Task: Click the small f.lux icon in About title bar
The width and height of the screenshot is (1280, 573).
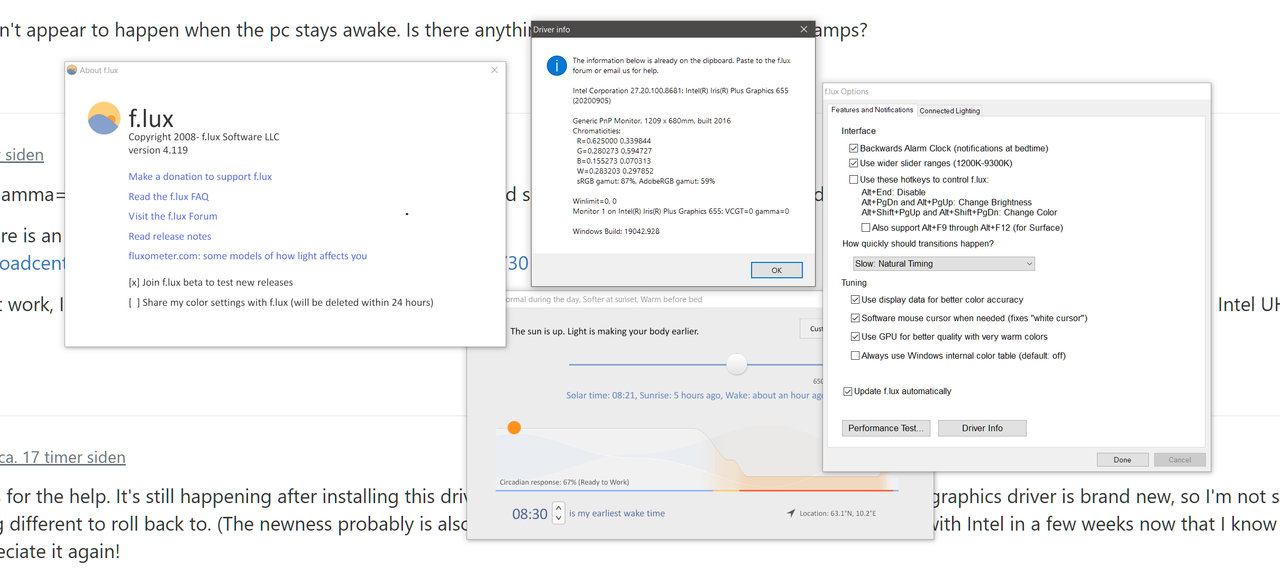Action: tap(72, 70)
